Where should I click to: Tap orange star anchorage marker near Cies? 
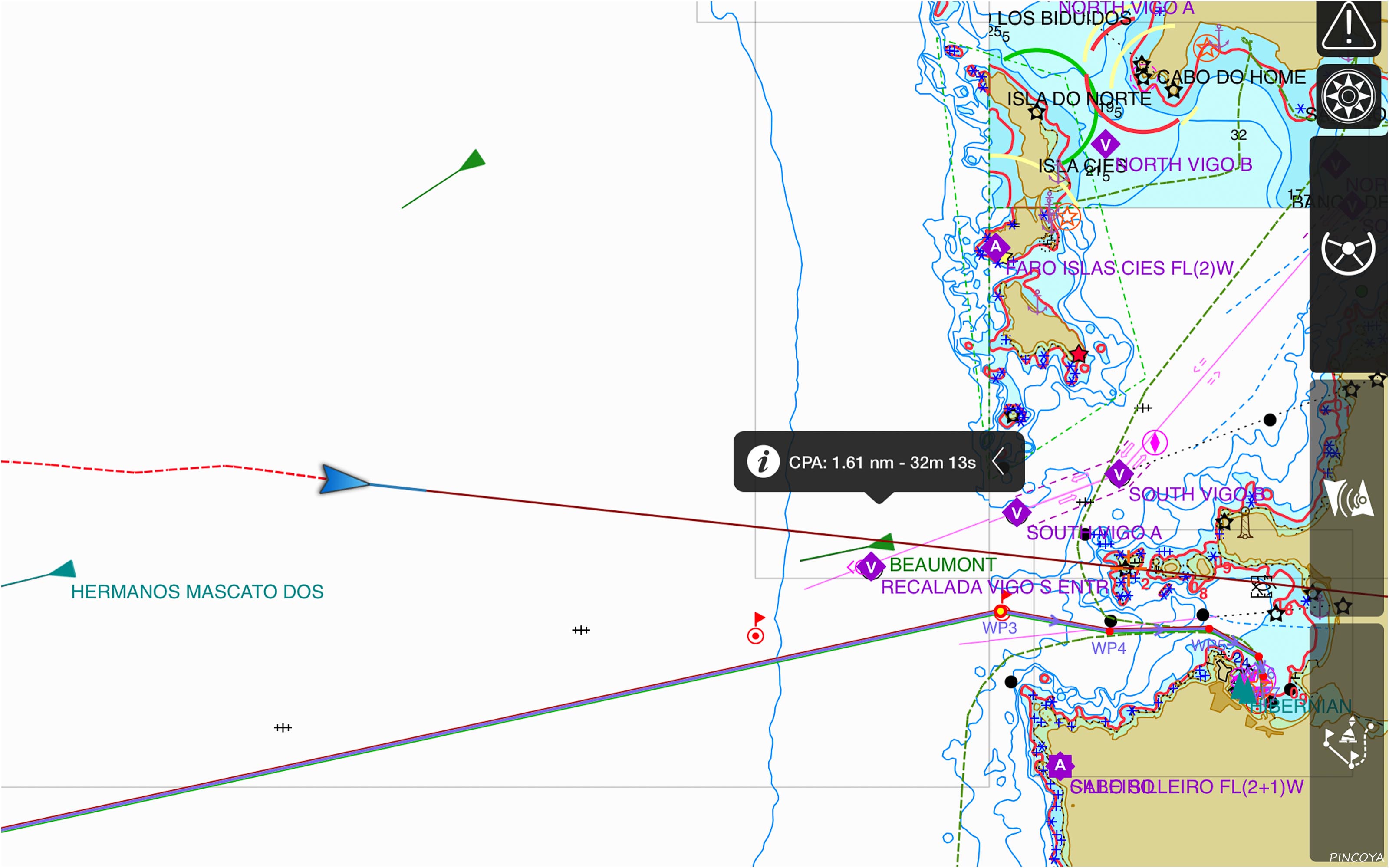(x=1067, y=217)
